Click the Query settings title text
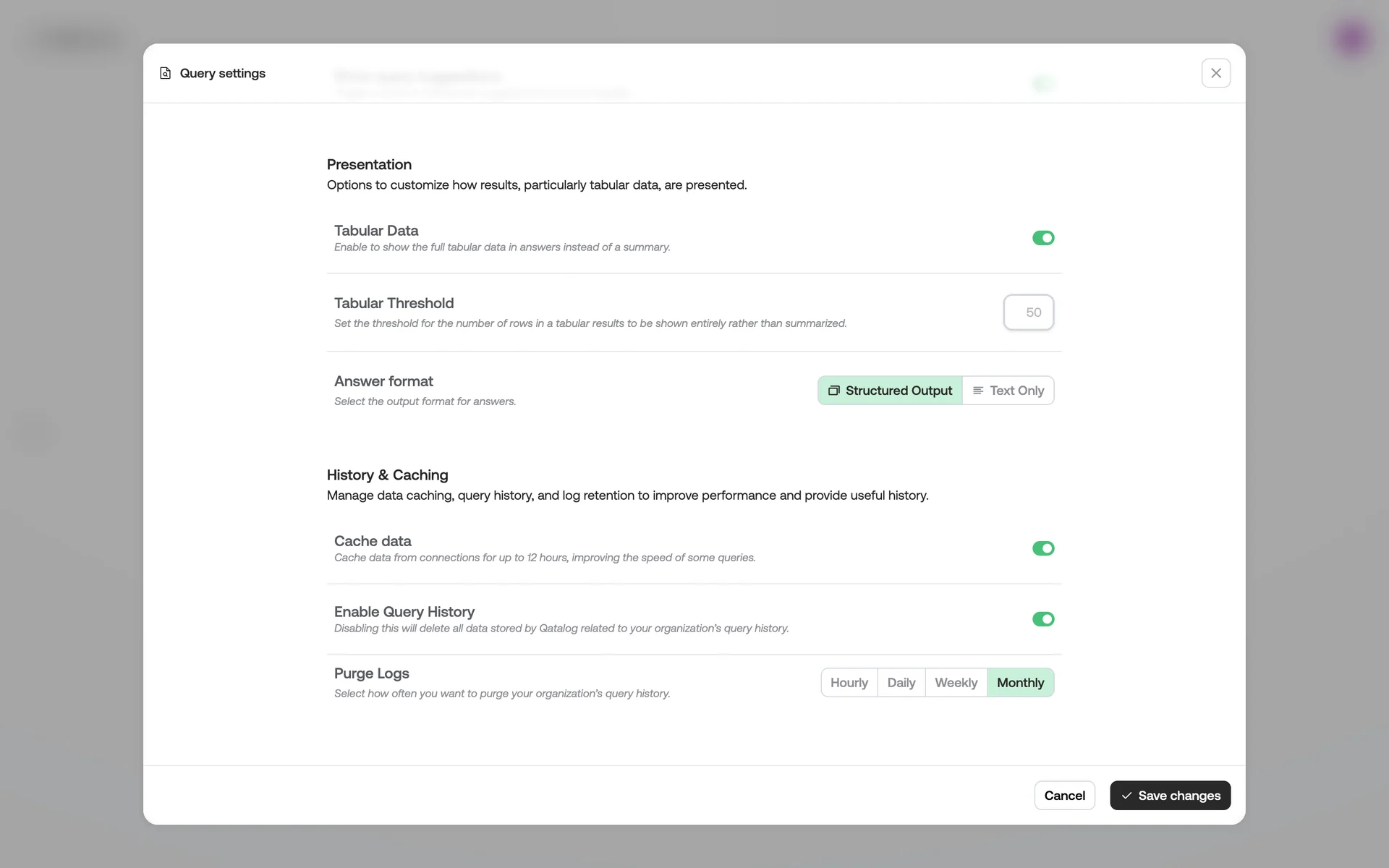1389x868 pixels. 222,73
